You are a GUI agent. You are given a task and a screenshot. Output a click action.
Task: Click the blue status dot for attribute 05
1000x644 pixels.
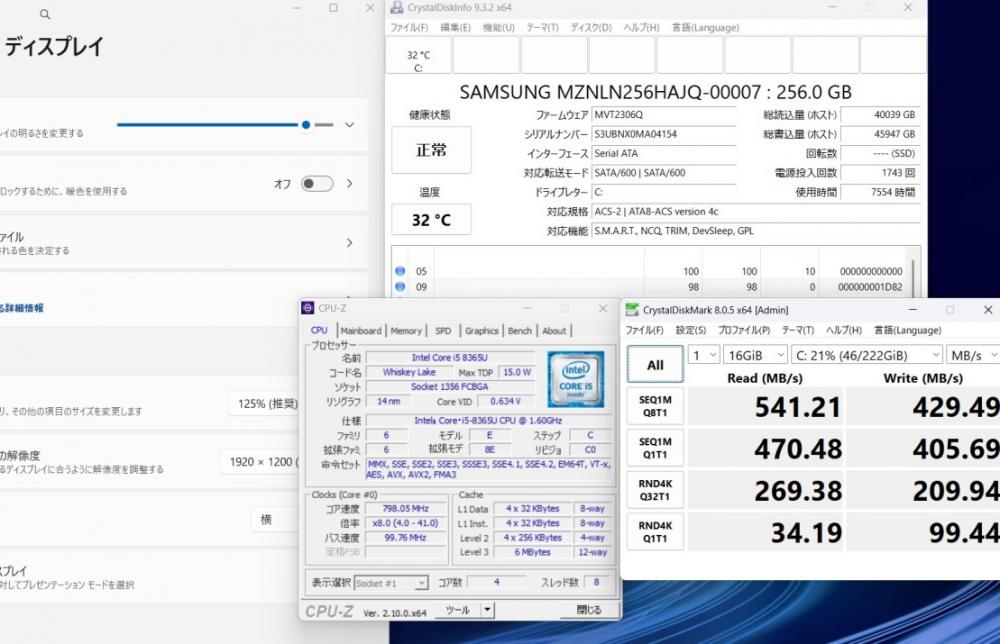[x=400, y=271]
